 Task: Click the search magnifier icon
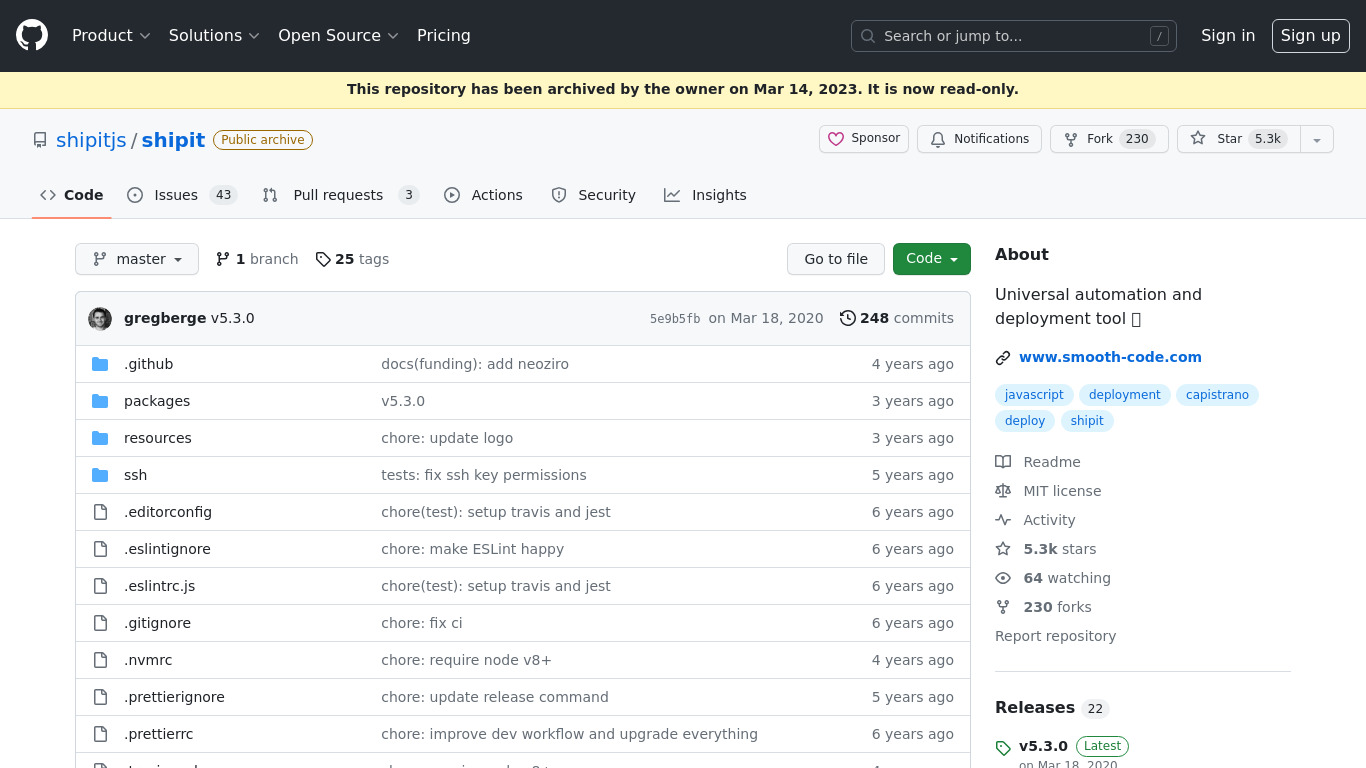click(868, 36)
